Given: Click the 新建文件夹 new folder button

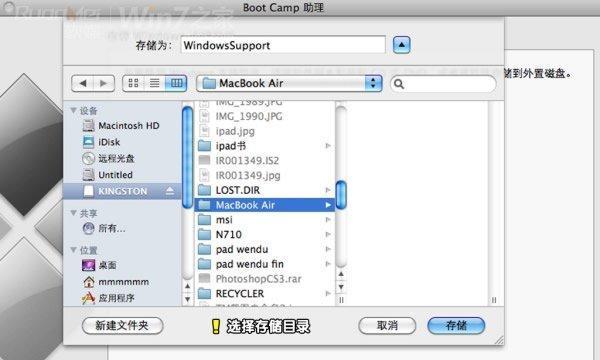Looking at the screenshot, I should (x=122, y=326).
